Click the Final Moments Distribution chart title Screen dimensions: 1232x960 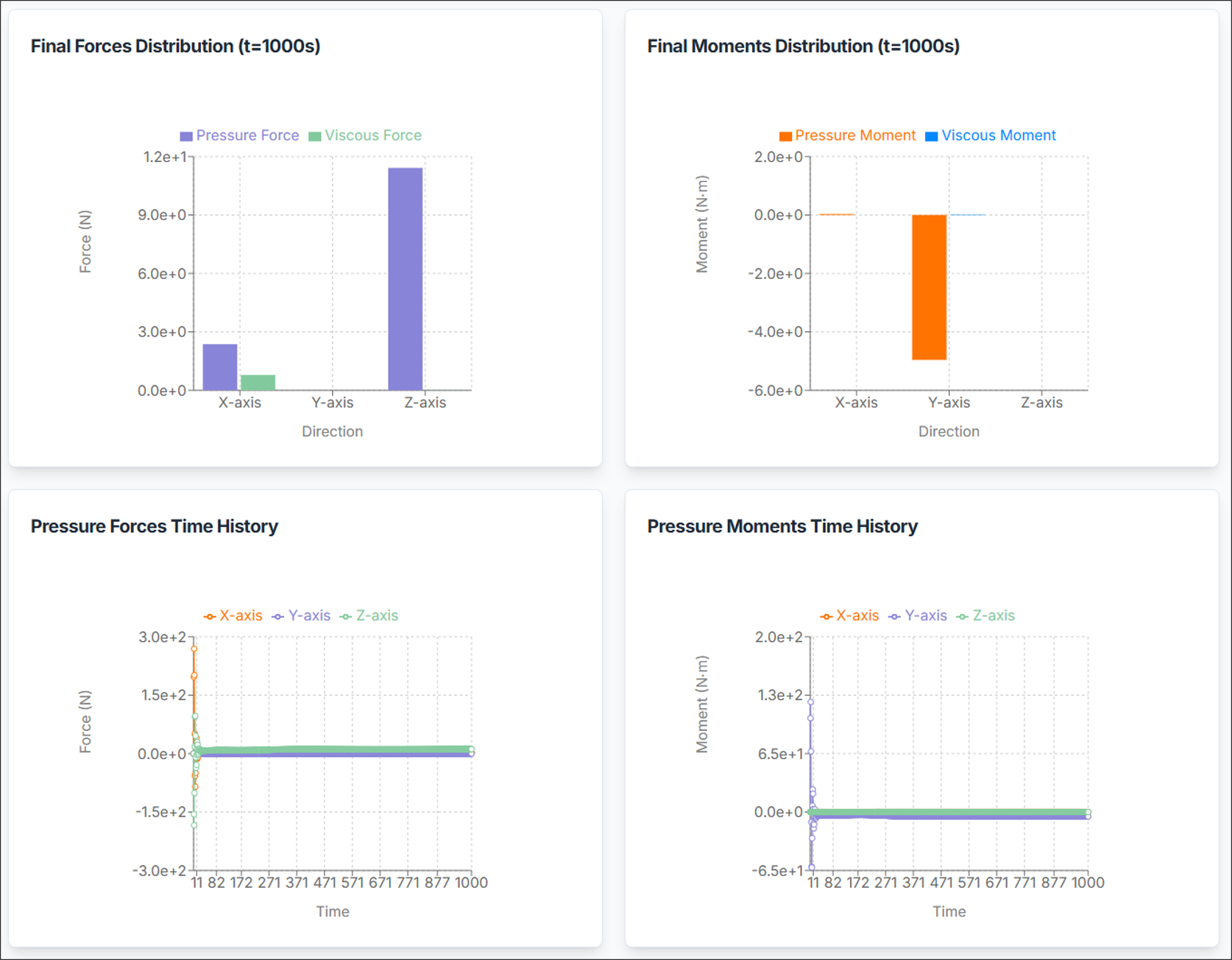(x=803, y=46)
